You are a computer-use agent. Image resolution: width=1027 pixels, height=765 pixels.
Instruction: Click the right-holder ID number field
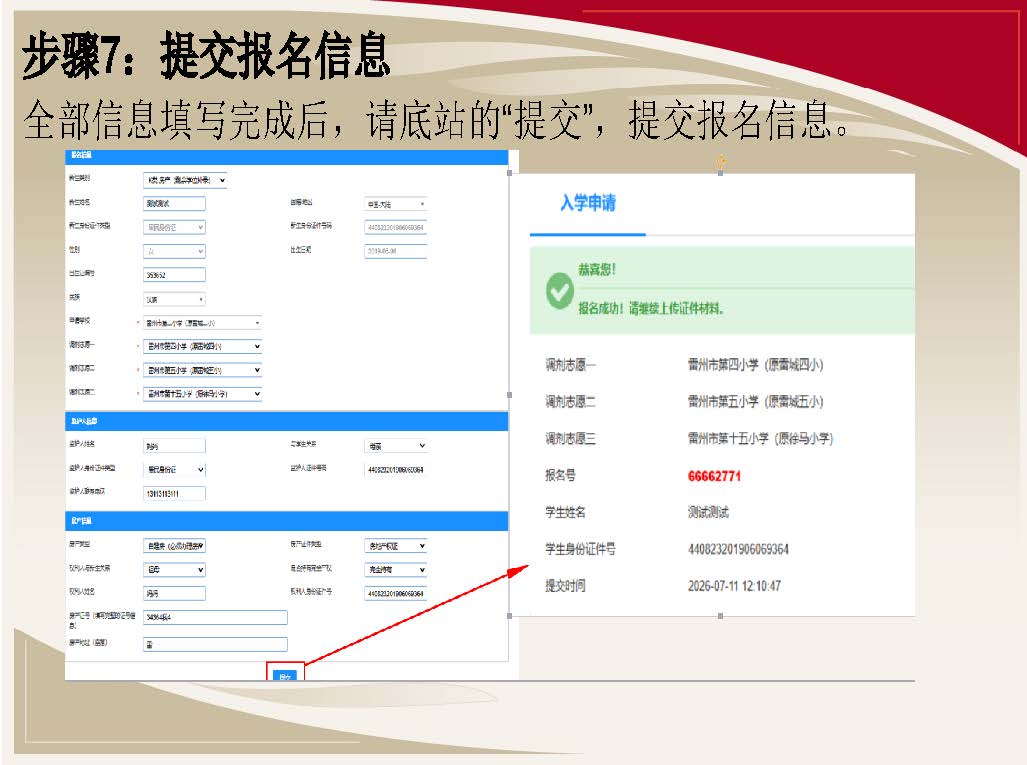click(396, 593)
